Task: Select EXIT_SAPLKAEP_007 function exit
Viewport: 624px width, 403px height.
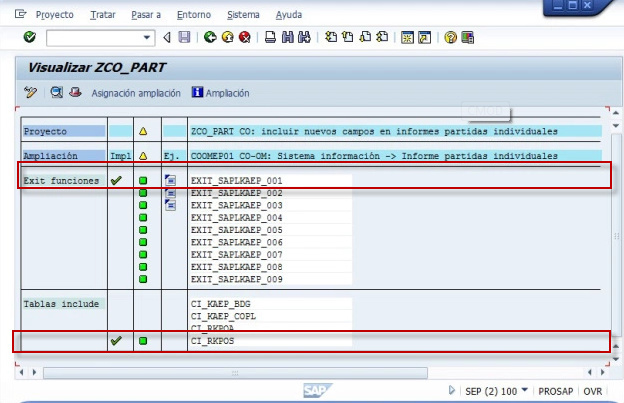Action: coord(236,255)
